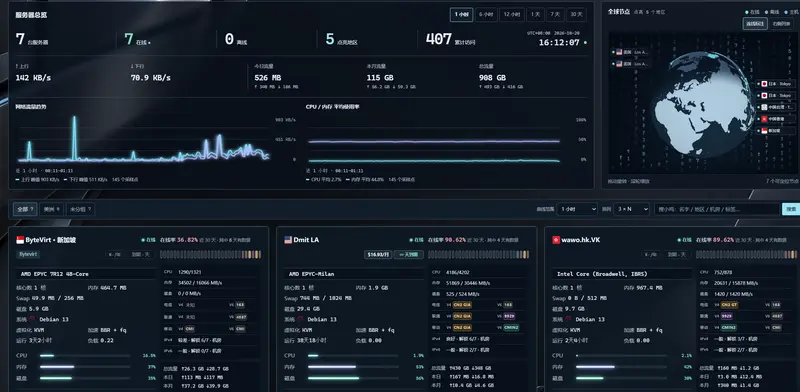Click 在线 status dot on Dmit LA card
The width and height of the screenshot is (800, 392).
pyautogui.click(x=411, y=240)
